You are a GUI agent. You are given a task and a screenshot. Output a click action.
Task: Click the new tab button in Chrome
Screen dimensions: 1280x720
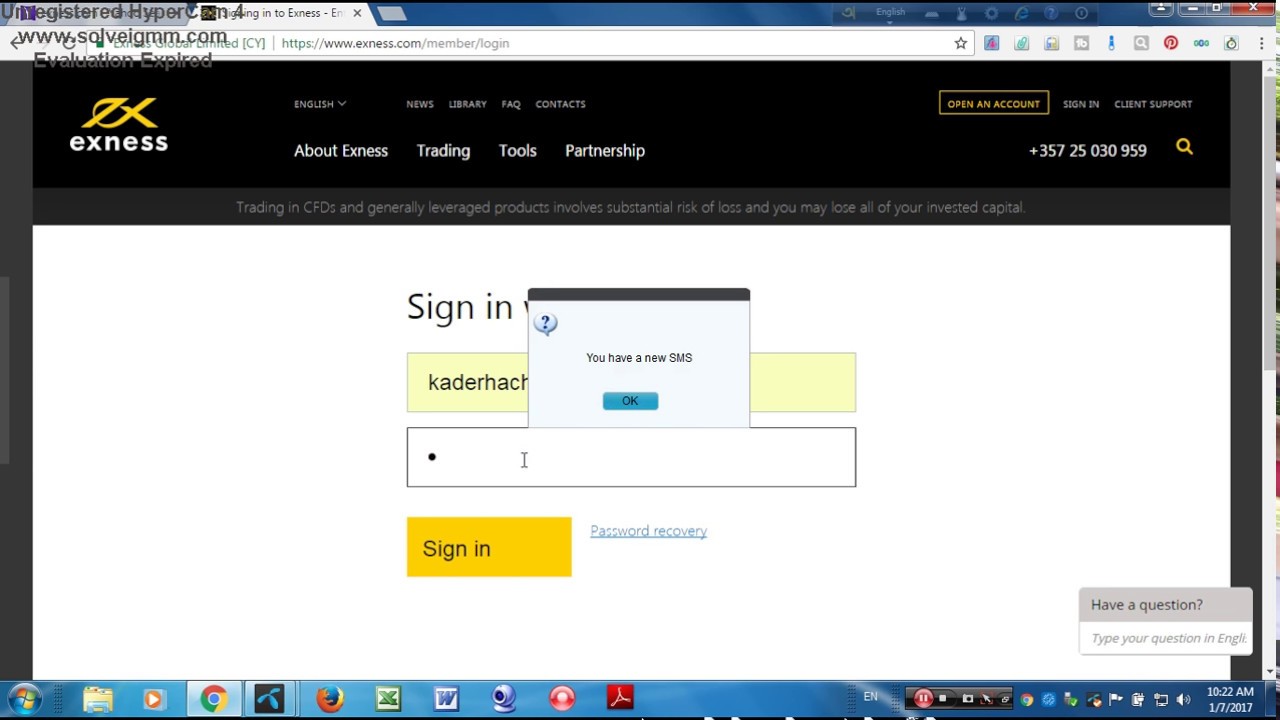coord(392,13)
